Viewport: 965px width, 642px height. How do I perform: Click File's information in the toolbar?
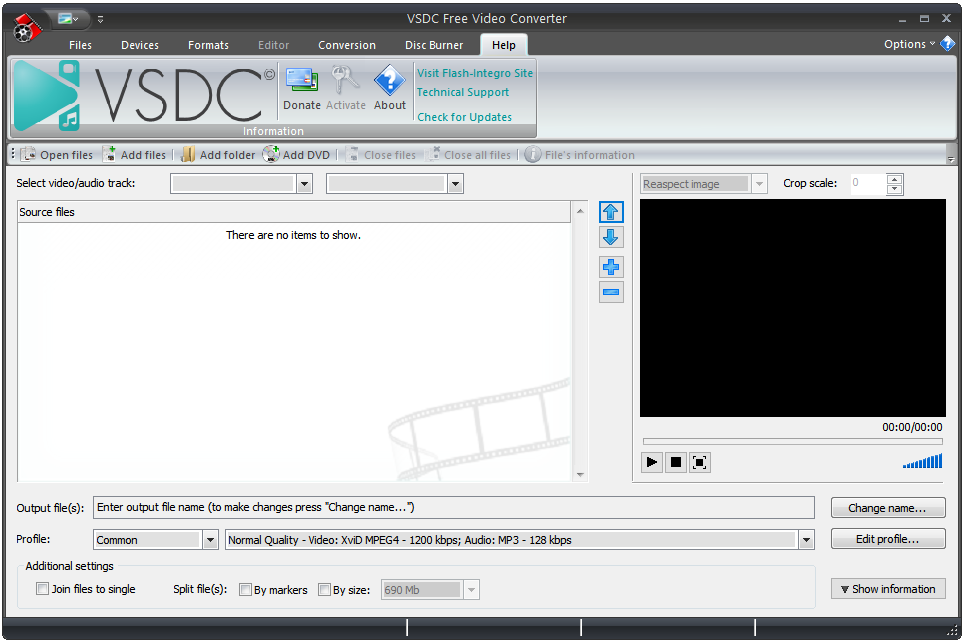(580, 154)
